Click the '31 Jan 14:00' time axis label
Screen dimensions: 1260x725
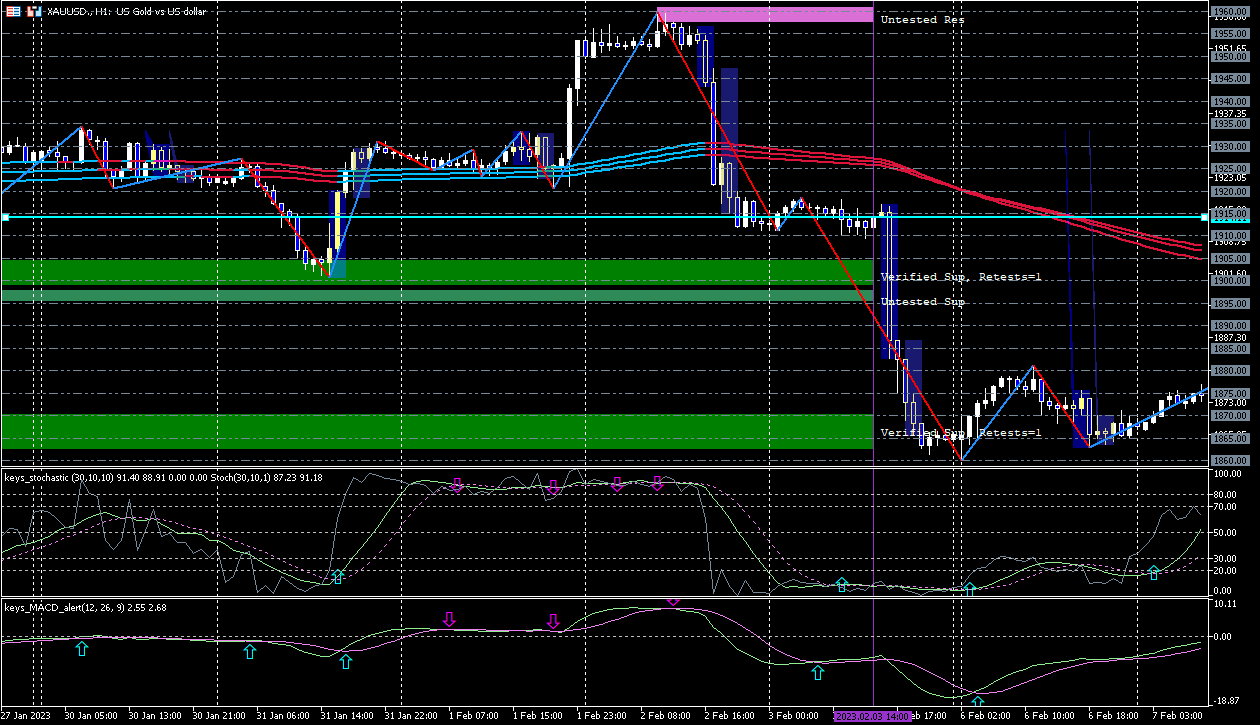point(346,716)
